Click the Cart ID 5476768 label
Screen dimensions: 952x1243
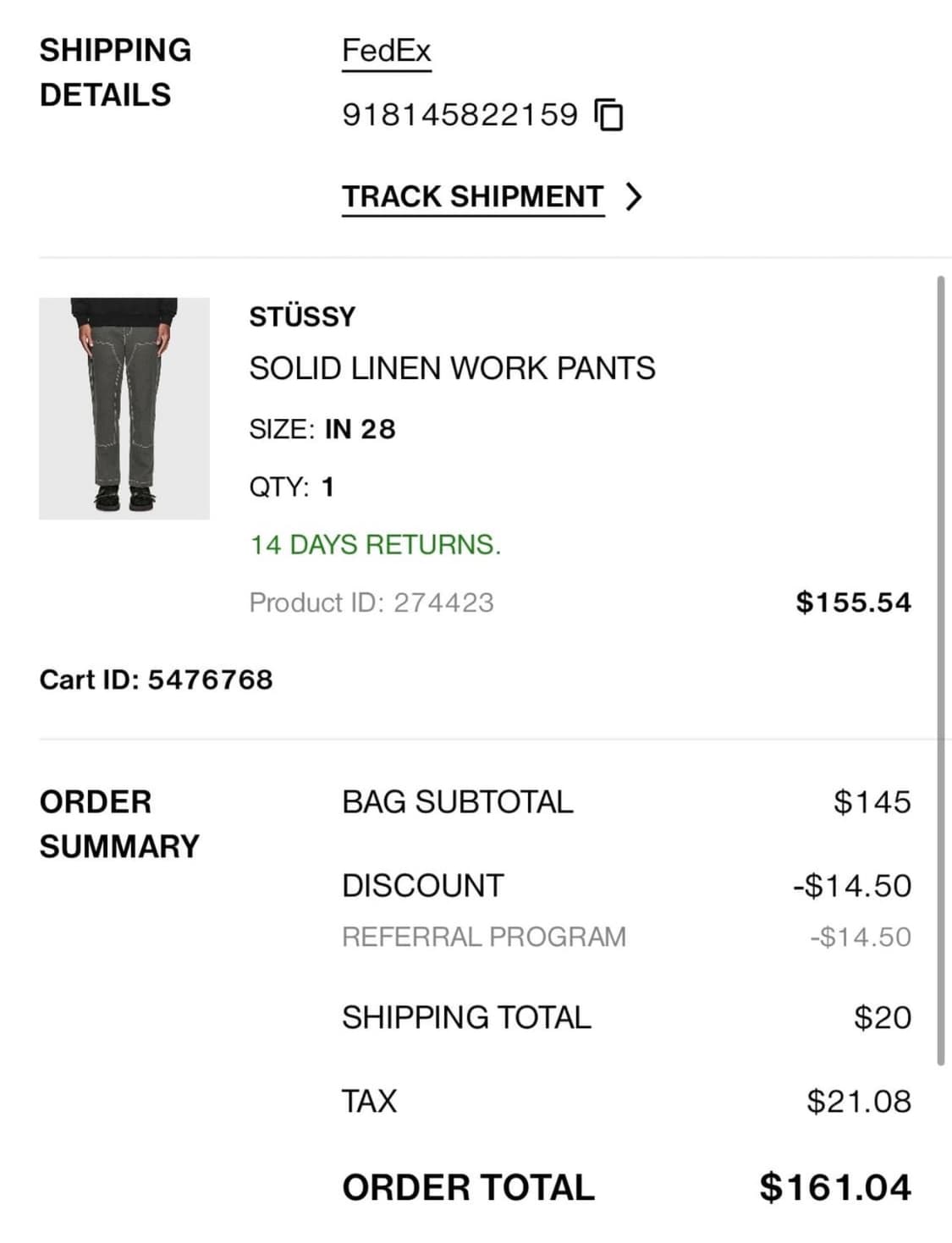(156, 679)
